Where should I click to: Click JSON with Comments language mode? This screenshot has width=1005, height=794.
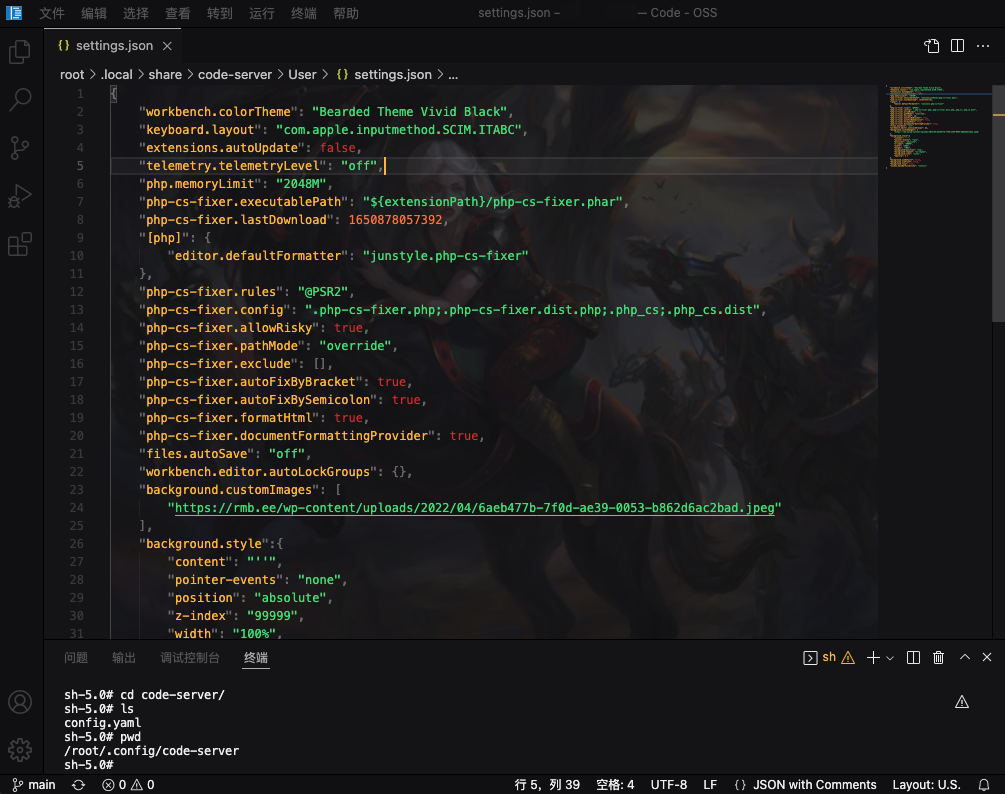tap(814, 785)
